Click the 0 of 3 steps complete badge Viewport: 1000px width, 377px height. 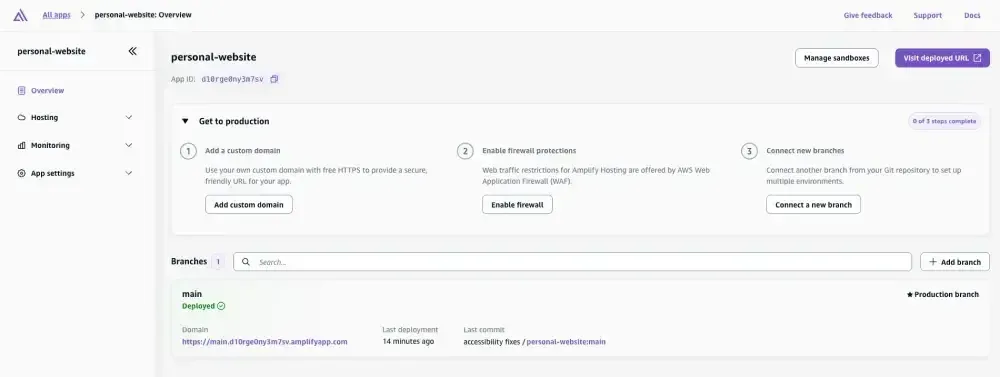coord(945,121)
